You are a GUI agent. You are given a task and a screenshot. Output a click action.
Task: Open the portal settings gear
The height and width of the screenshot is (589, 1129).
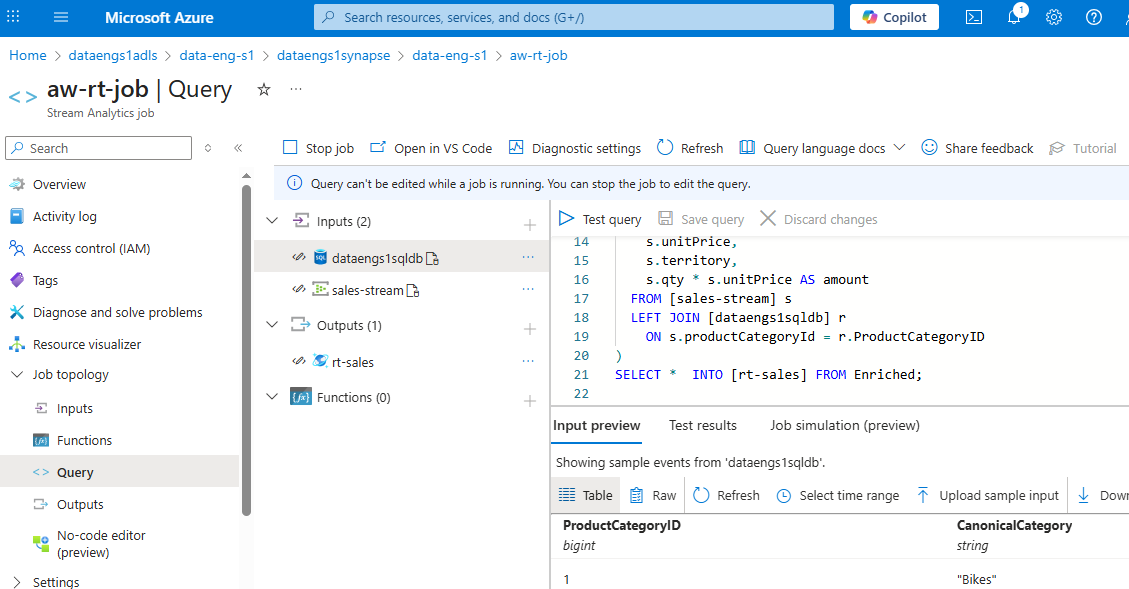tap(1054, 17)
